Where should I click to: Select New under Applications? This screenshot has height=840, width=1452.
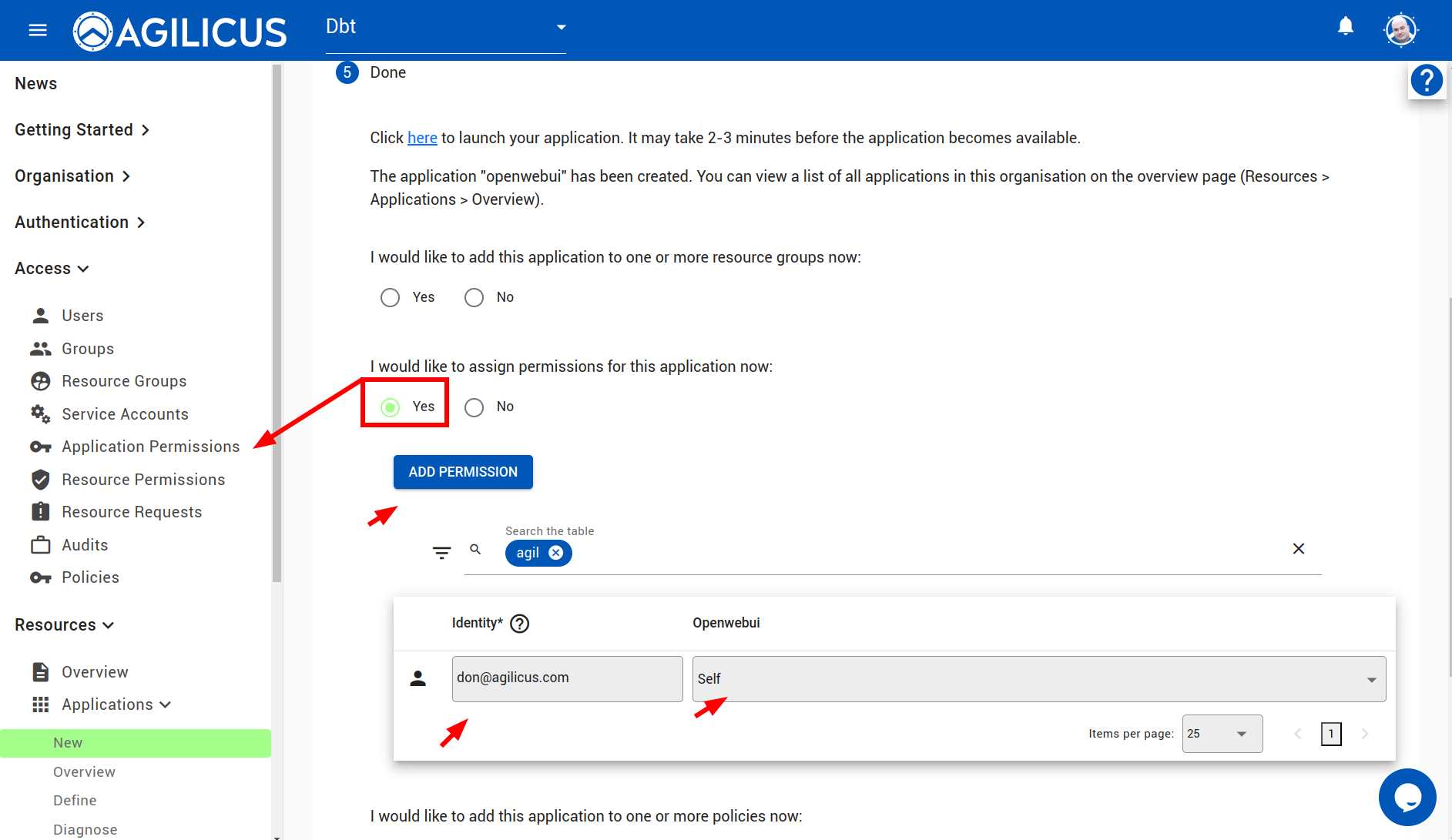click(x=68, y=742)
